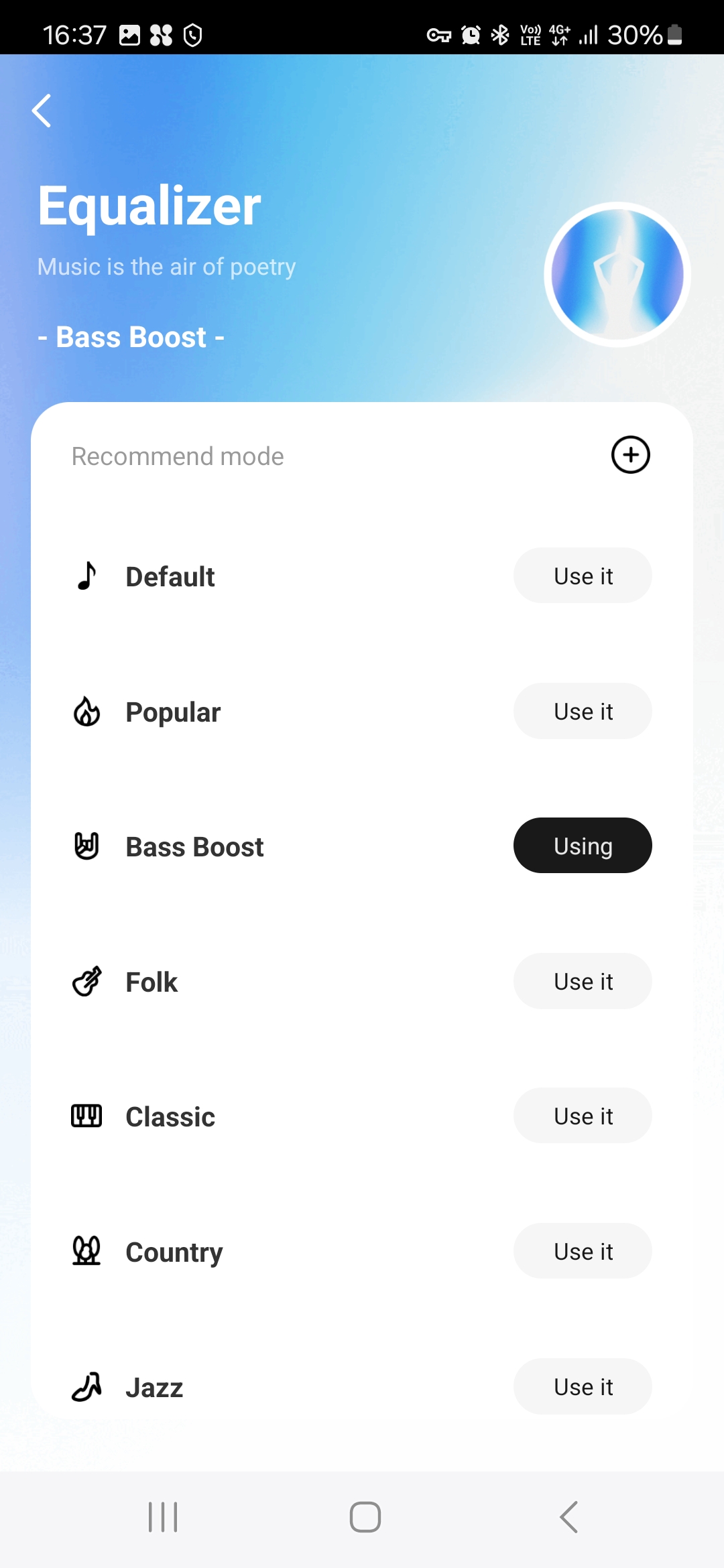Tap the rock hand icon for Bass Boost
The height and width of the screenshot is (1568, 724).
pyautogui.click(x=86, y=846)
